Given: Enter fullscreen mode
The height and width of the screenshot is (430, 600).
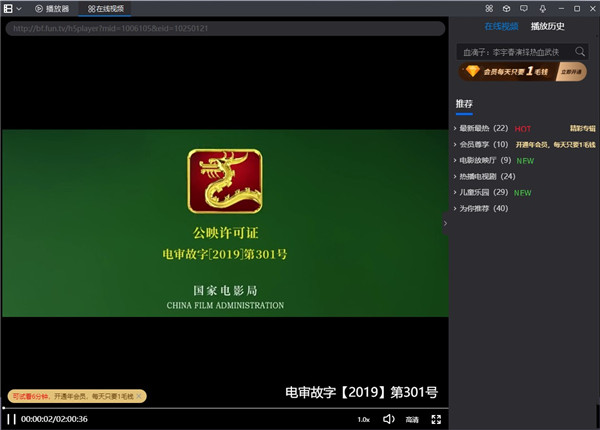Looking at the screenshot, I should [x=436, y=419].
